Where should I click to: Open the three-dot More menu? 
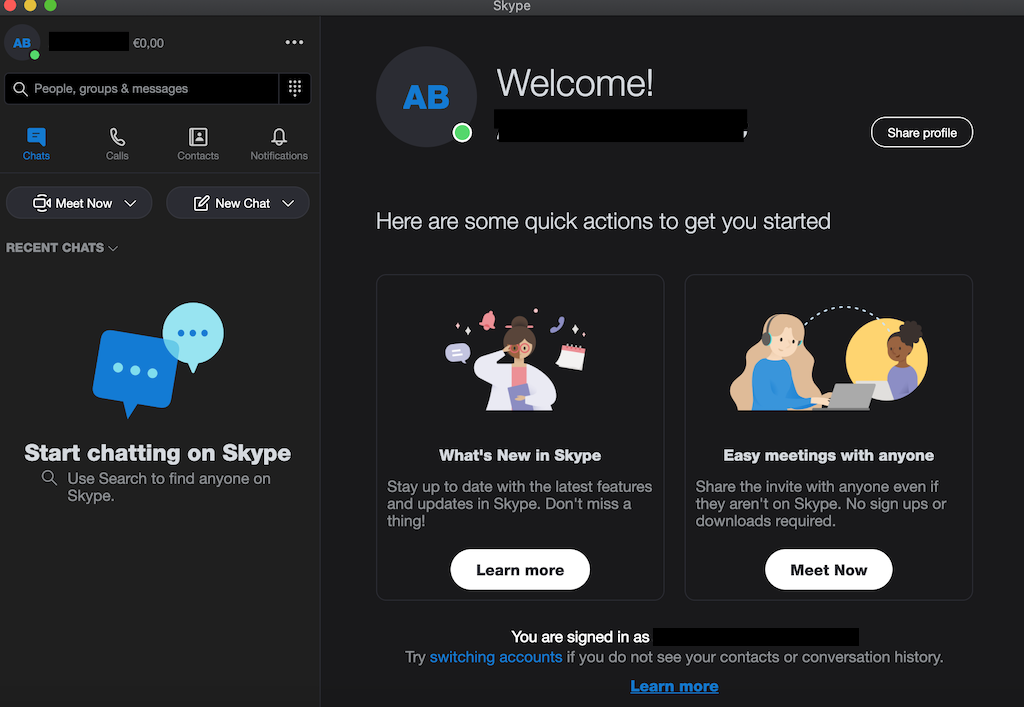pos(294,42)
